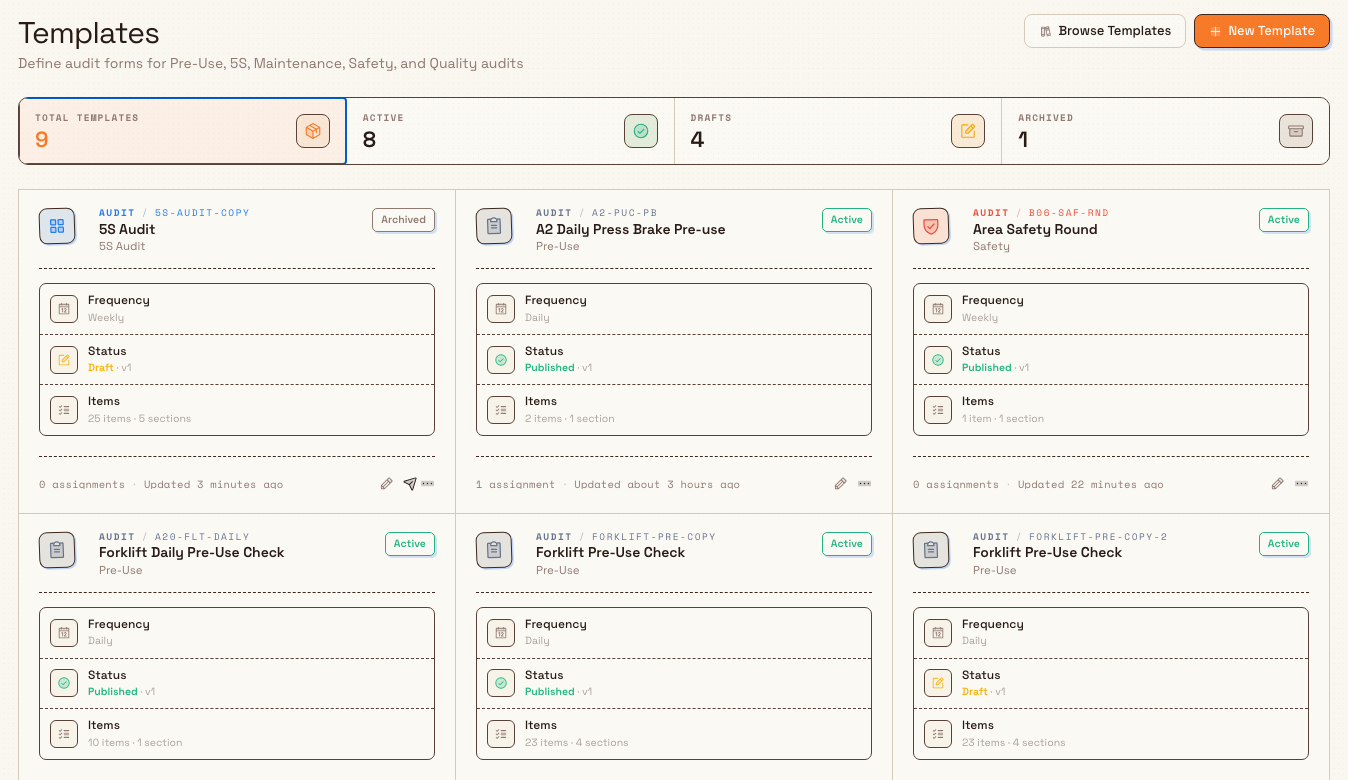Image resolution: width=1348 pixels, height=780 pixels.
Task: Click Active badge on Forklift Daily Pre-Use Check
Action: pos(410,544)
